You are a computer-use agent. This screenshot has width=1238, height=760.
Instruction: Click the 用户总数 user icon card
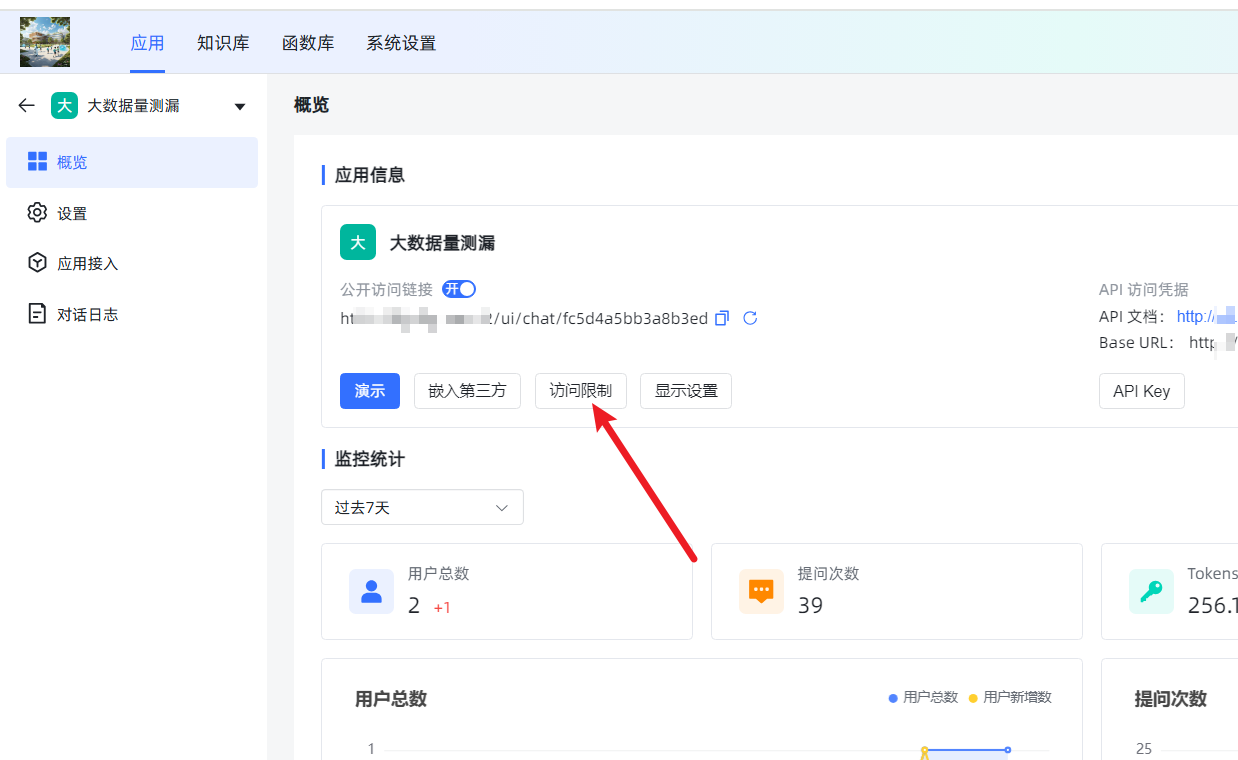pyautogui.click(x=371, y=591)
